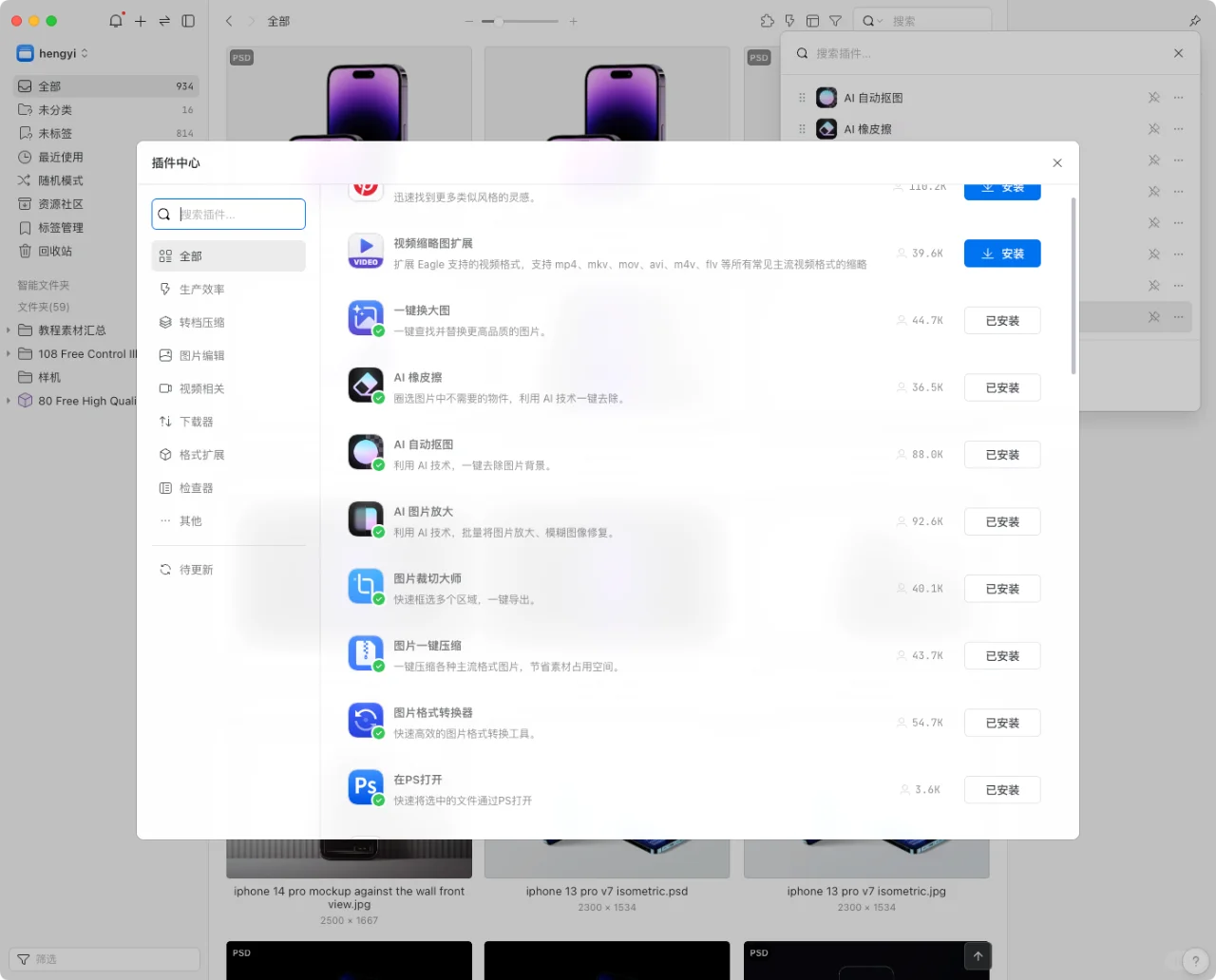
Task: Click the 一键换大图 plugin icon
Action: click(366, 318)
